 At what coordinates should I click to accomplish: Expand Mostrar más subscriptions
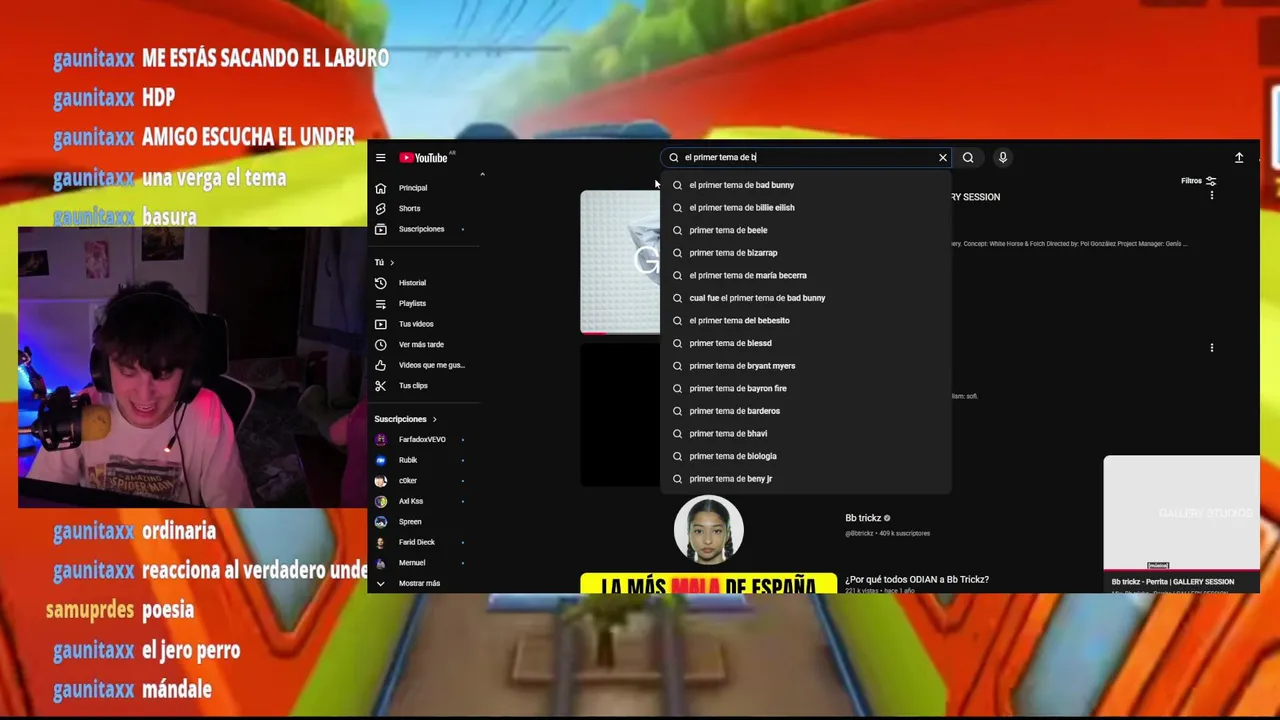418,583
